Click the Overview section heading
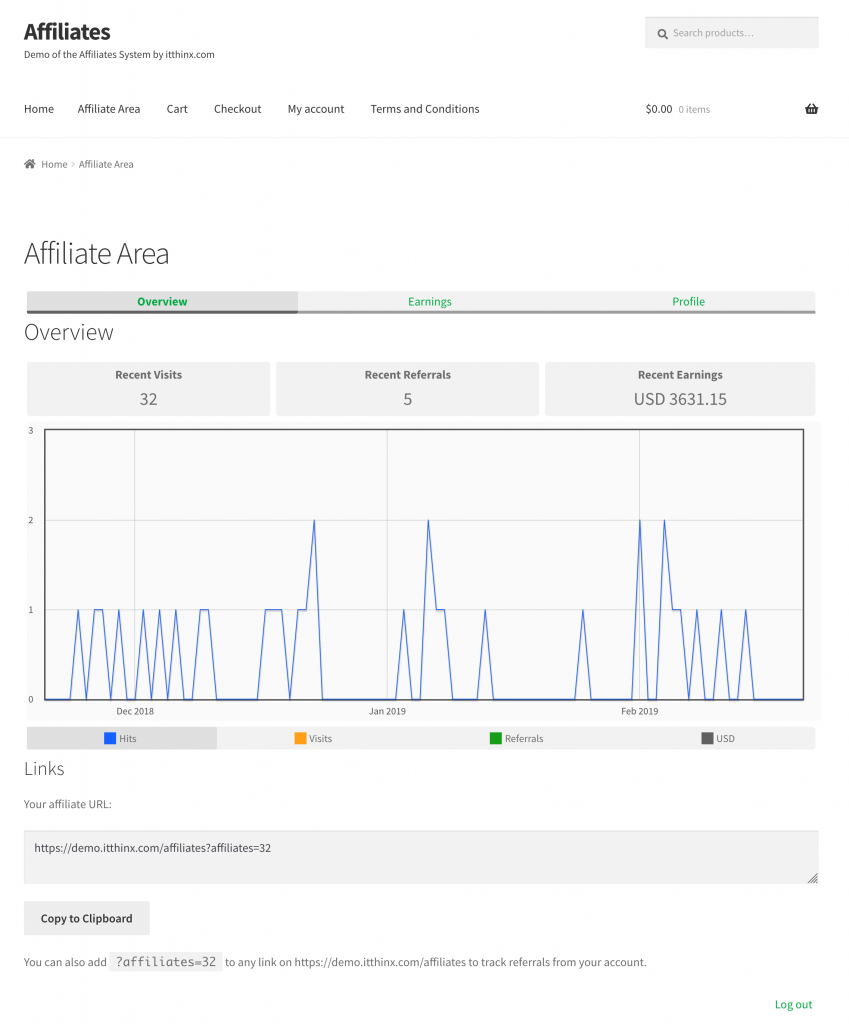 [69, 332]
